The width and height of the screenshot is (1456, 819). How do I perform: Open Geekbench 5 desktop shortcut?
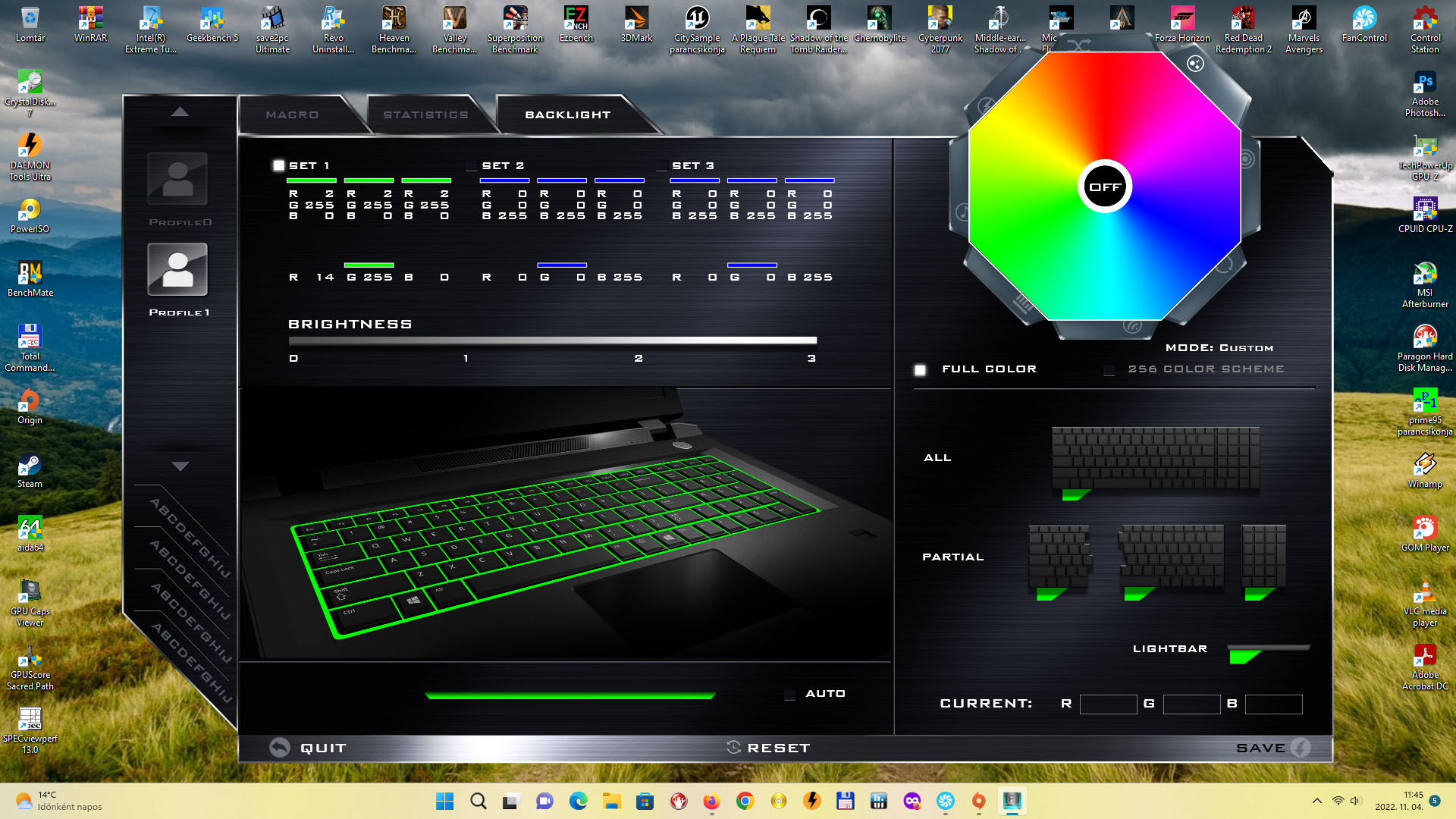tap(212, 24)
